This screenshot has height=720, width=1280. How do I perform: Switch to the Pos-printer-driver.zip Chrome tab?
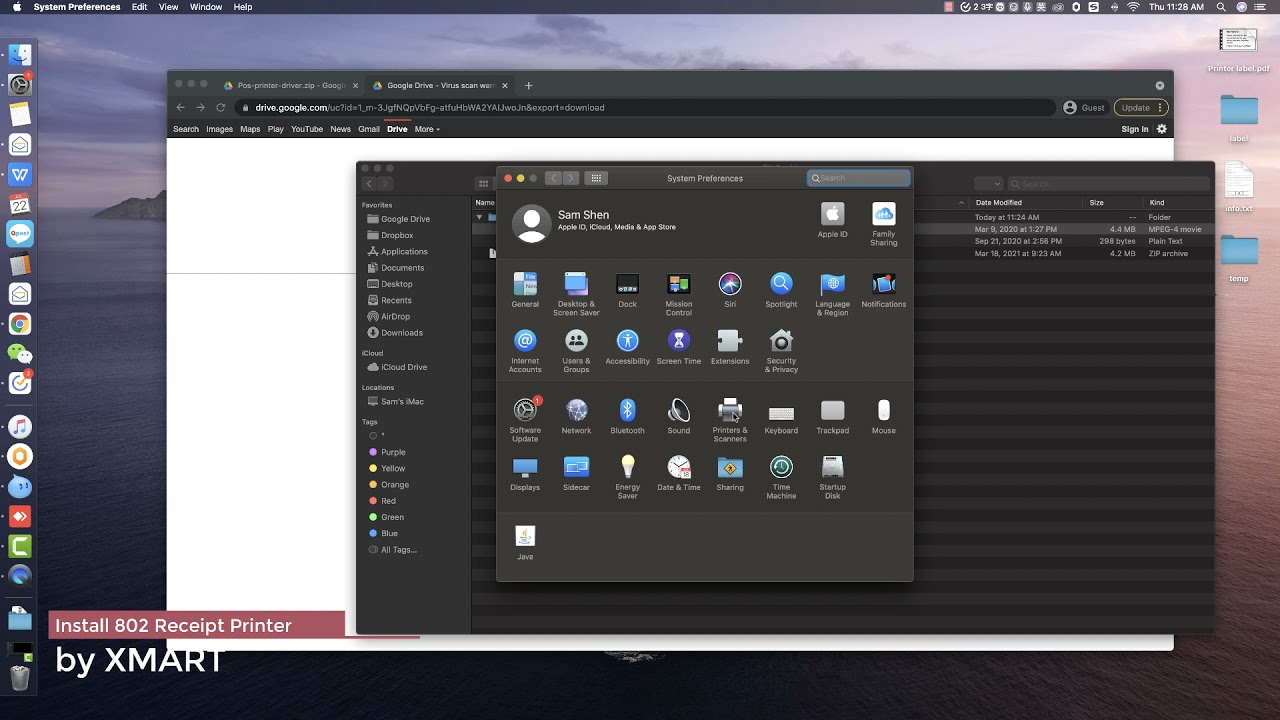[x=288, y=85]
